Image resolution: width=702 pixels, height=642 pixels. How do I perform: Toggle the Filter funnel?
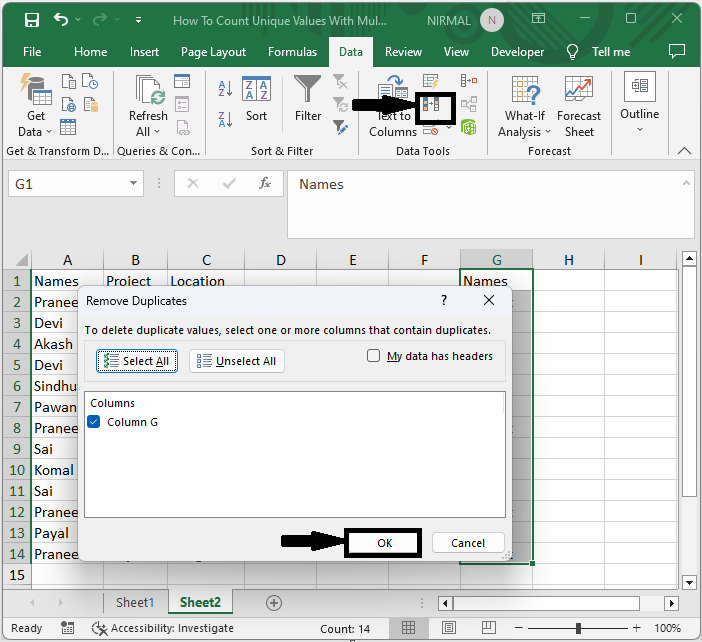(308, 98)
